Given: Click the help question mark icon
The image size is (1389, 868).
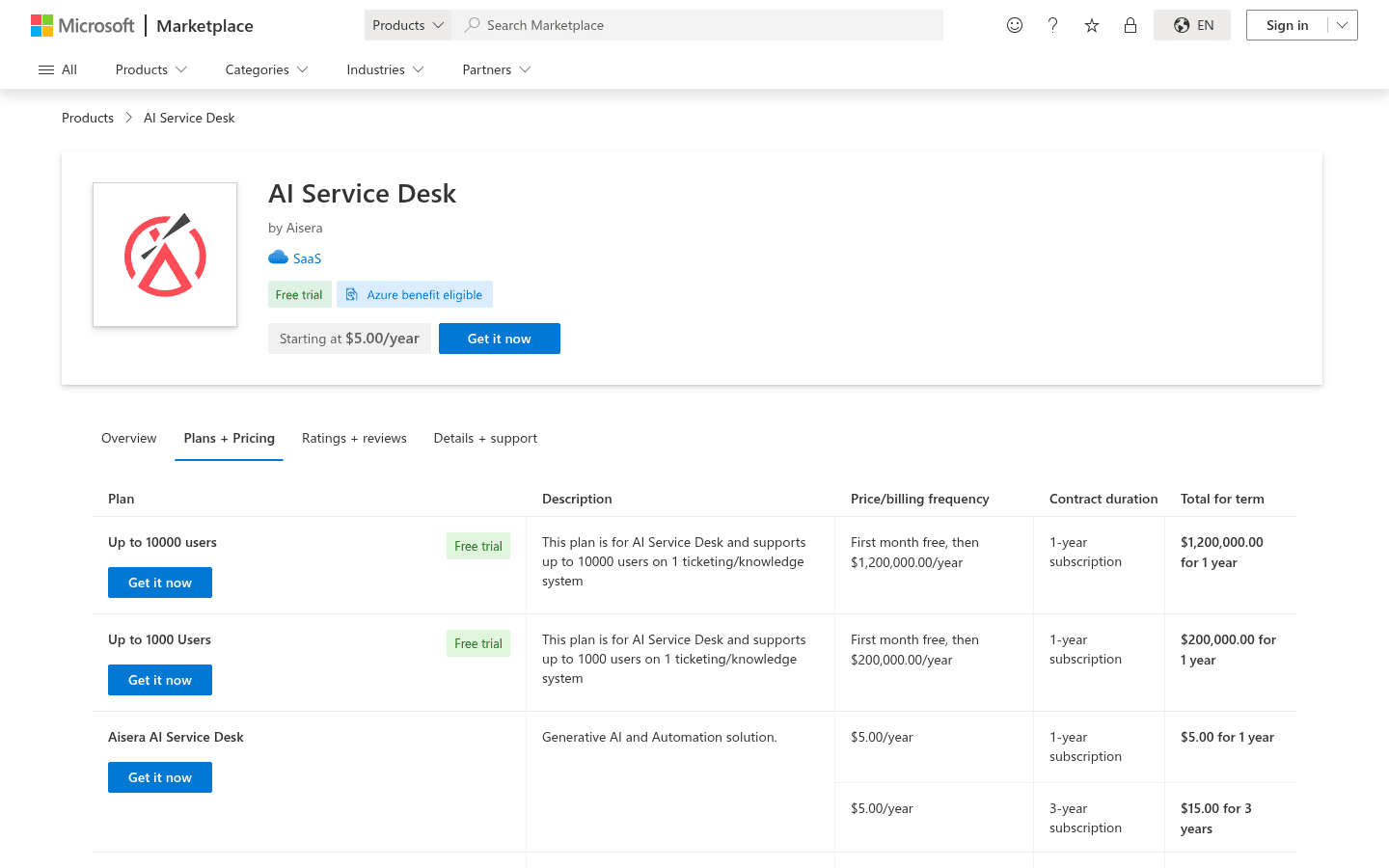Looking at the screenshot, I should [1053, 25].
